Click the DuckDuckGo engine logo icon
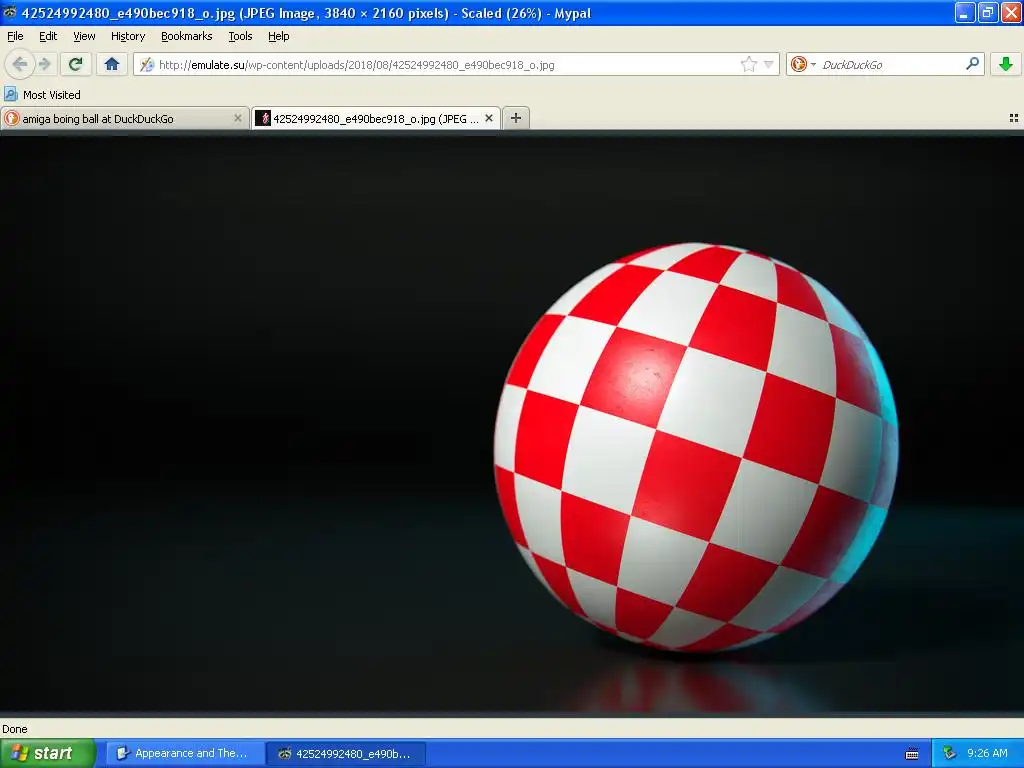 [x=798, y=64]
